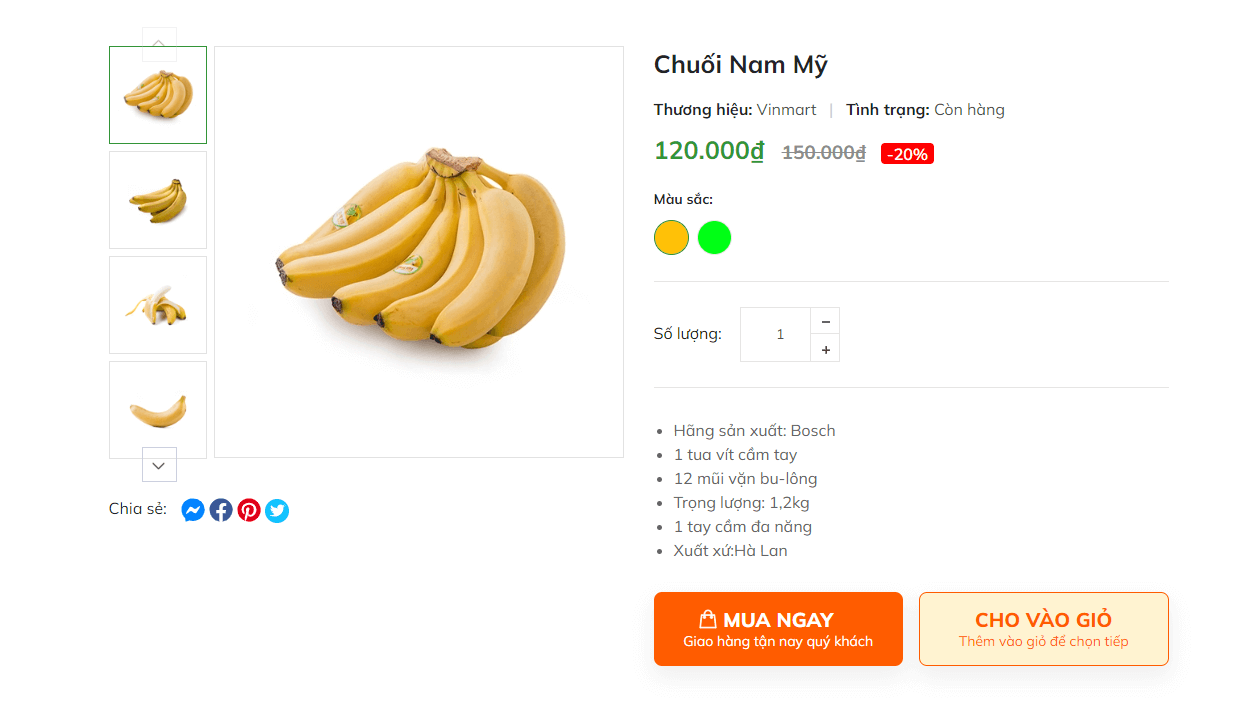Select the peeled banana thumbnail
The height and width of the screenshot is (710, 1243).
158,305
